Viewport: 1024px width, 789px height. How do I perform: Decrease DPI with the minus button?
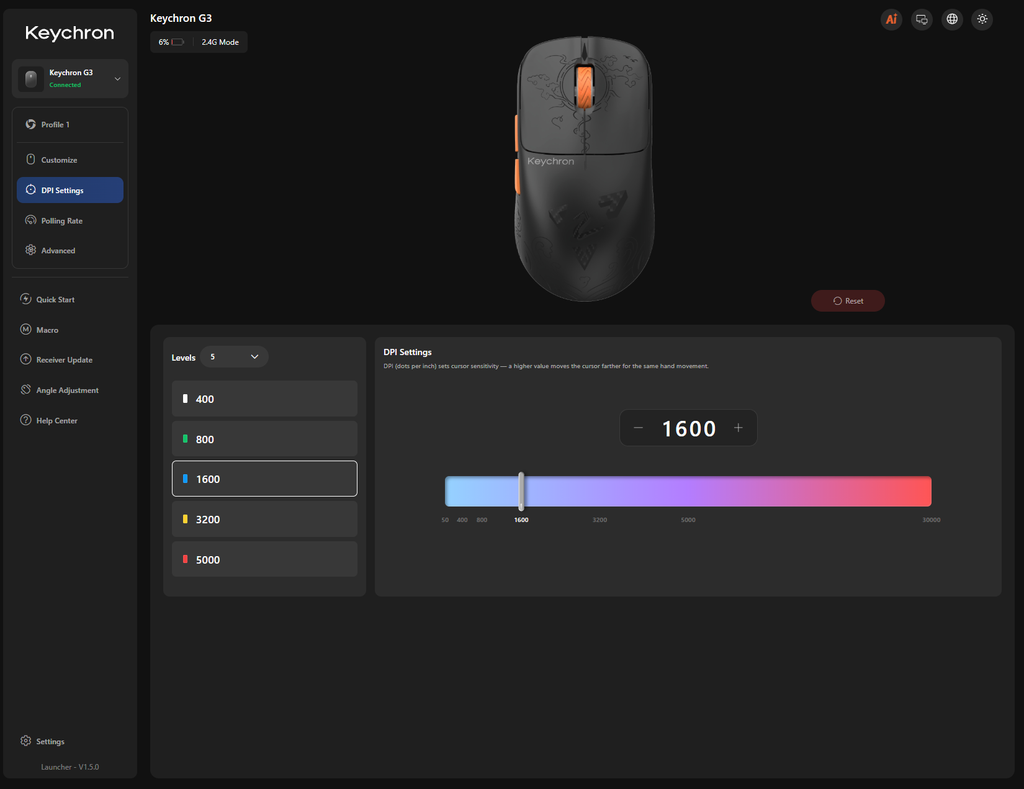(638, 428)
